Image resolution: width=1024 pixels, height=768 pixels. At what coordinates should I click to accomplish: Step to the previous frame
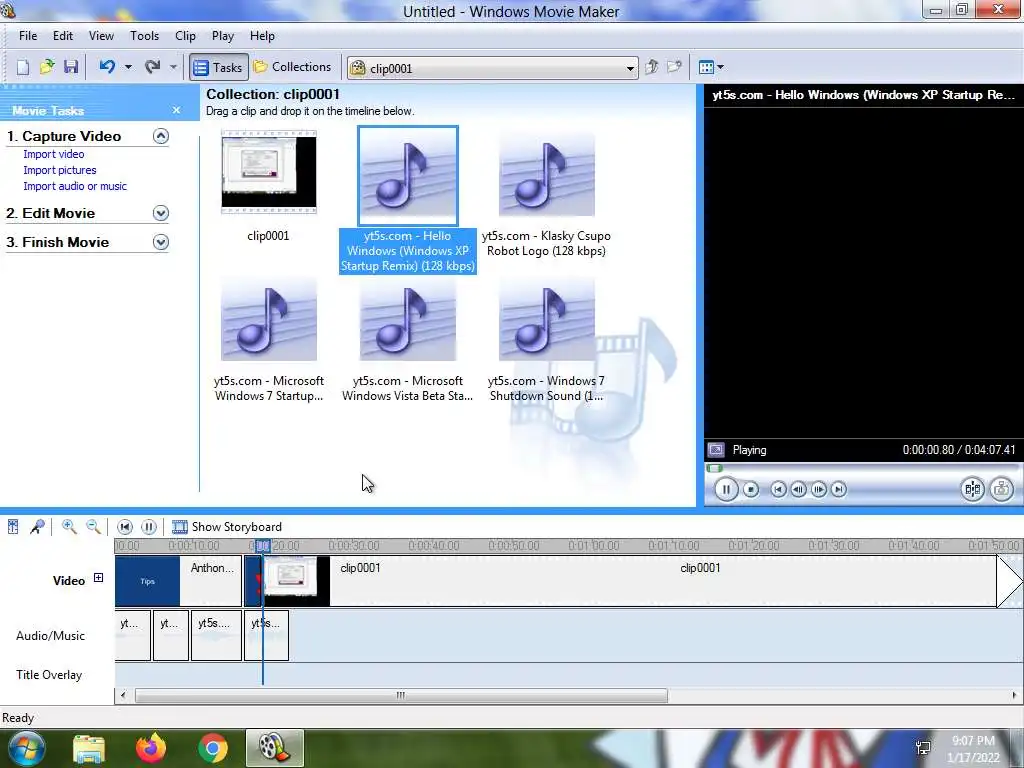click(798, 489)
